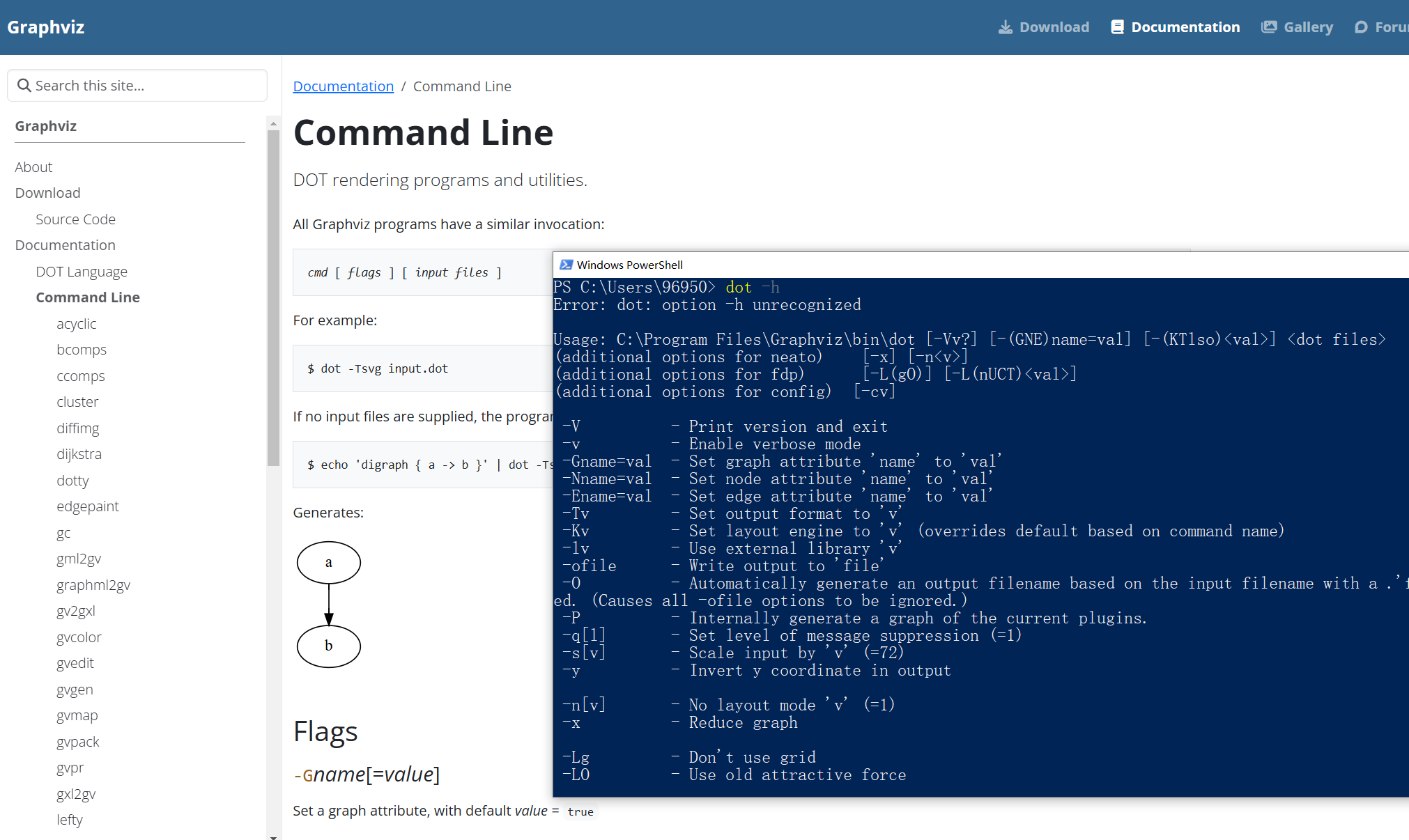The image size is (1409, 840).
Task: Click sidebar scrollbar down arrow
Action: (273, 836)
